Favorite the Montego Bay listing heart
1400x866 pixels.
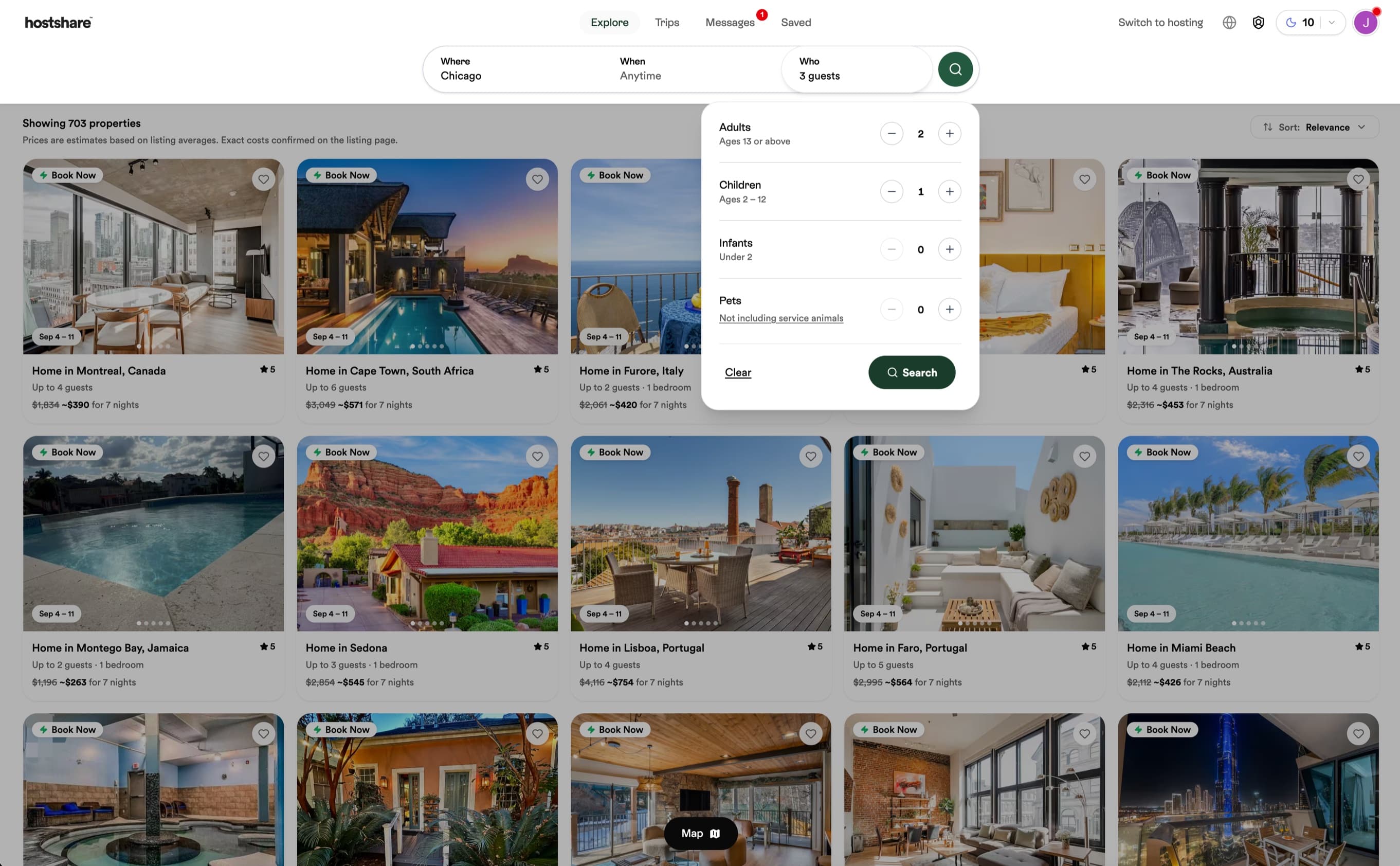tap(263, 457)
